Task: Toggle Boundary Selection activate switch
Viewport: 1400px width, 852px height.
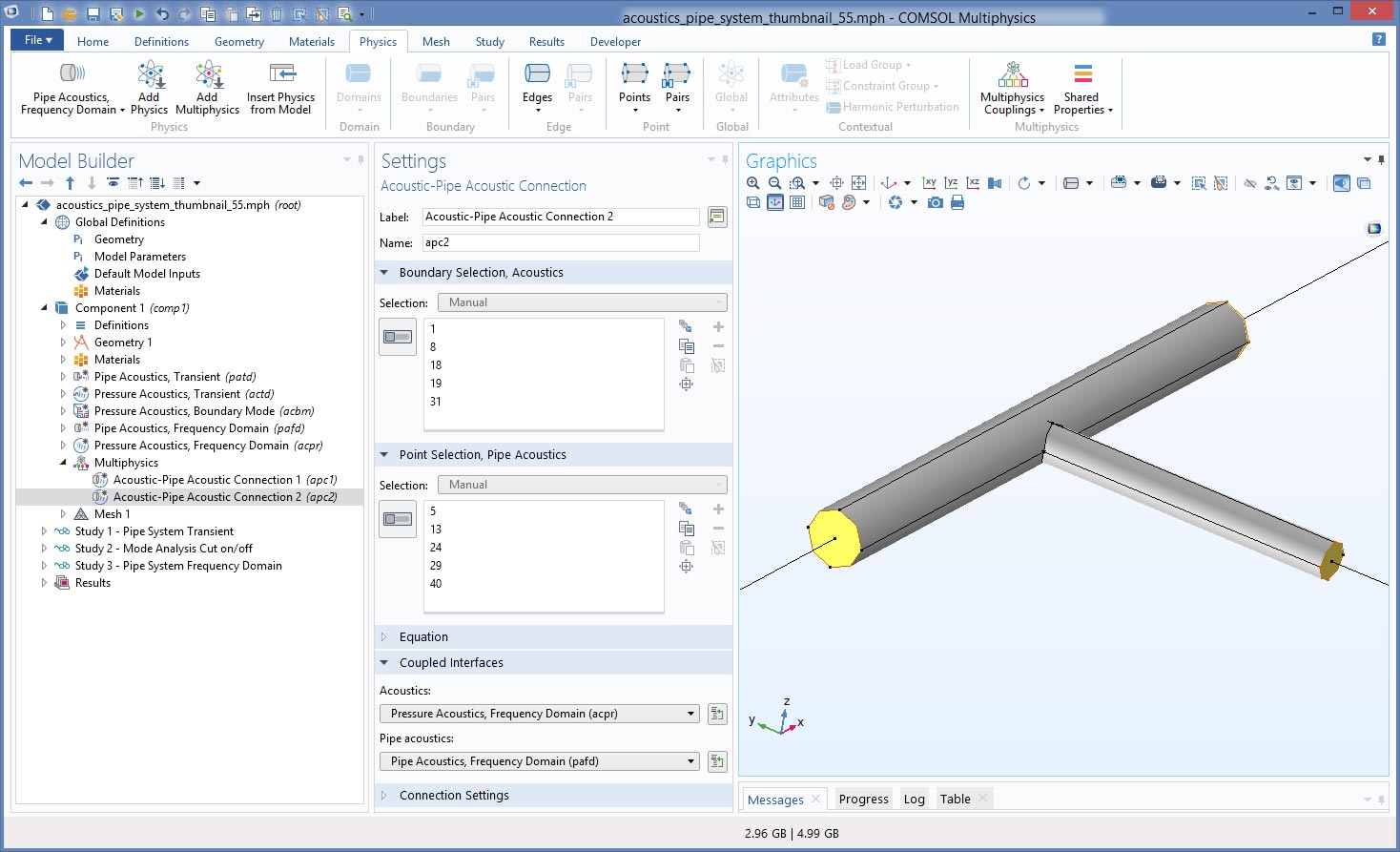Action: tap(398, 337)
